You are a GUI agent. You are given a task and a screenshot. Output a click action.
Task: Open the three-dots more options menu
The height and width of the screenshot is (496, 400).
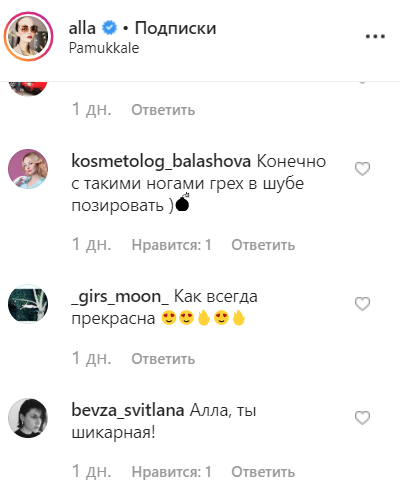(x=375, y=36)
